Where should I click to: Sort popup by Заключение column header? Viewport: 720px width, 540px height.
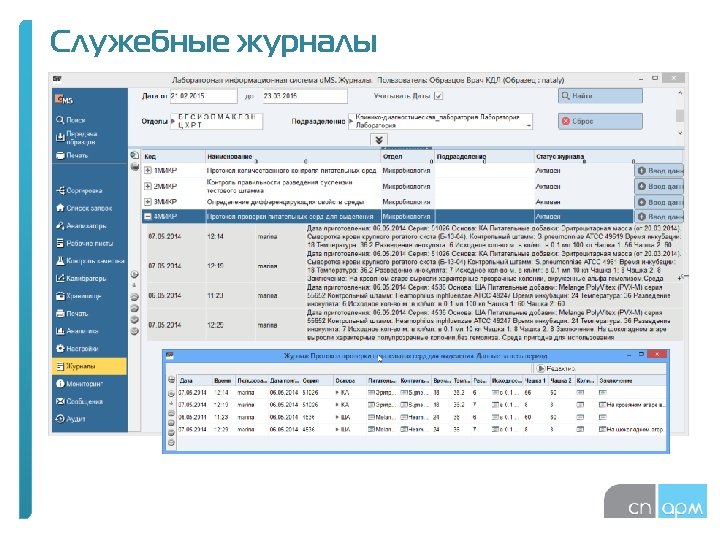[x=632, y=381]
